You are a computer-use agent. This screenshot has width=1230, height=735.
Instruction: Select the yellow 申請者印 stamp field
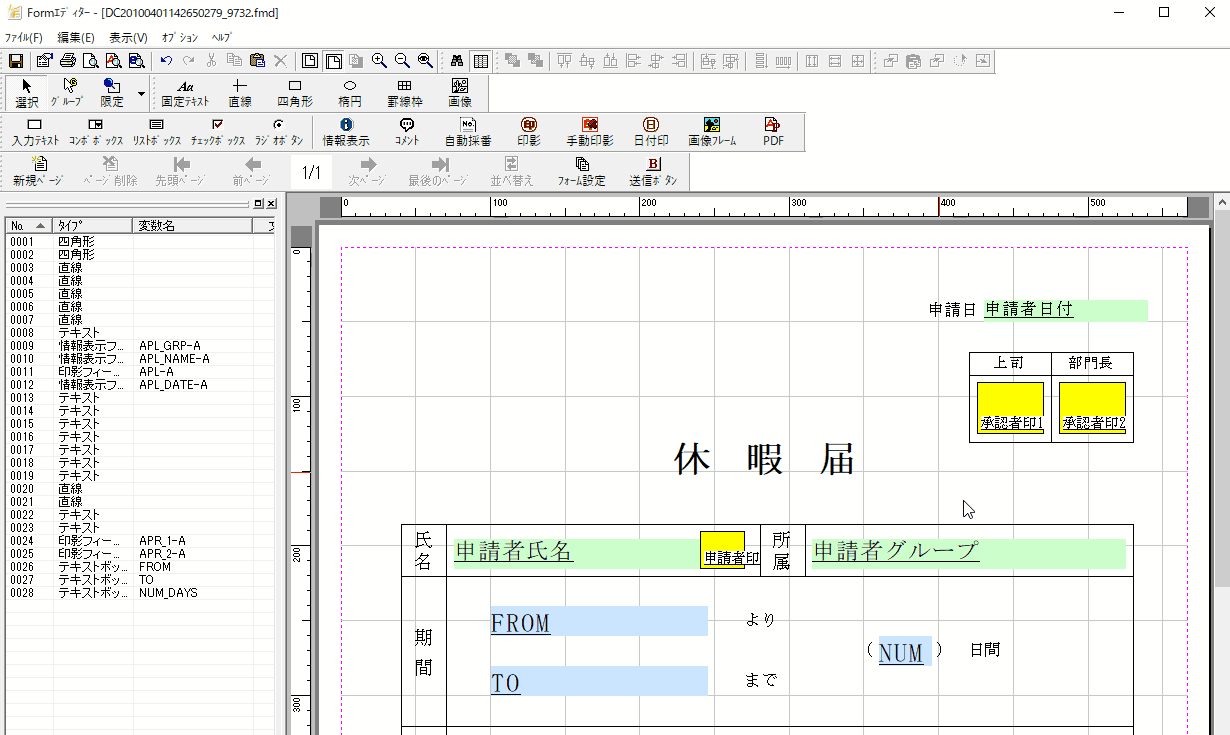723,550
